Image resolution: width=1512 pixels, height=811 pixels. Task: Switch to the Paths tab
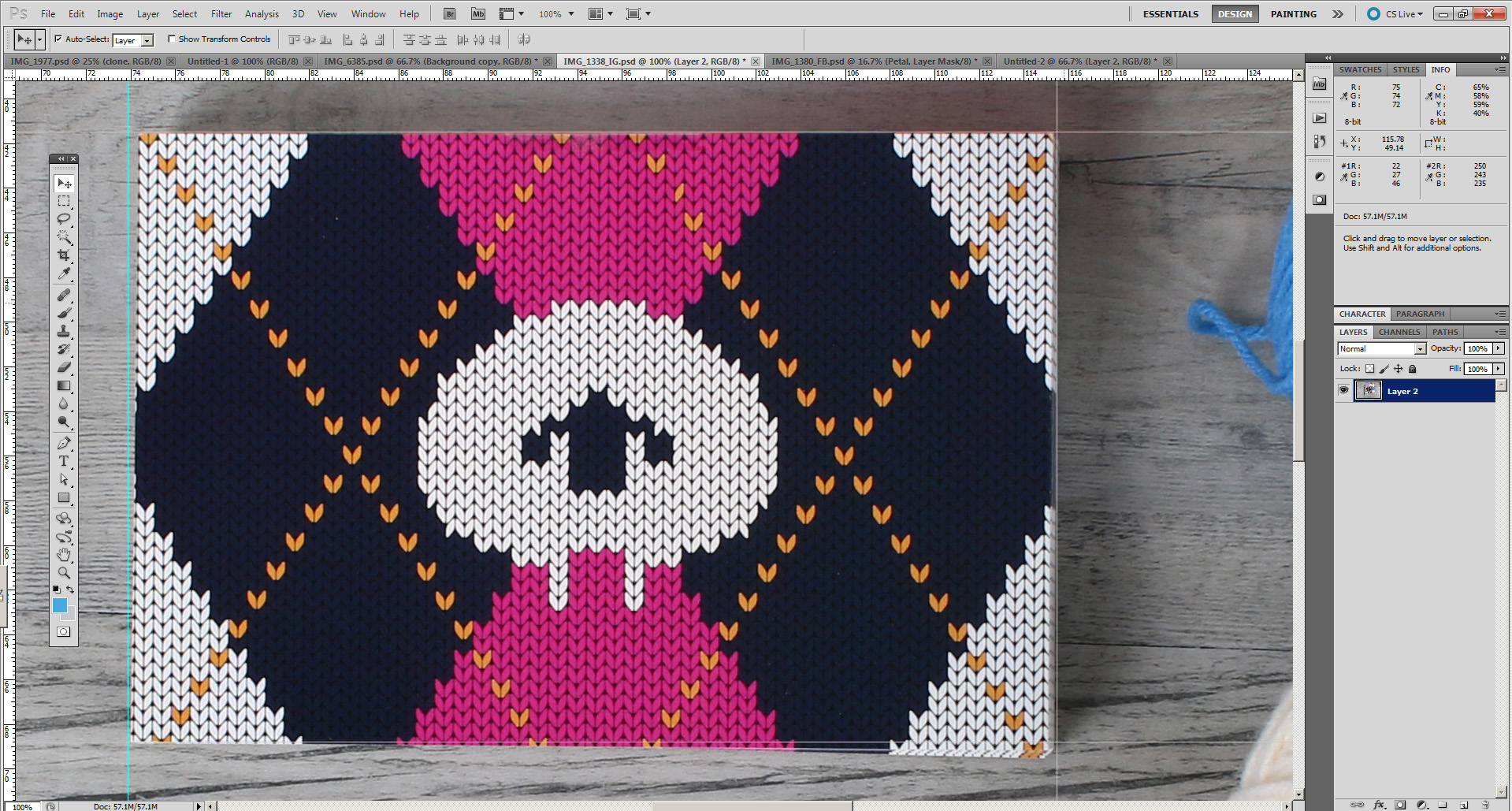[x=1445, y=332]
